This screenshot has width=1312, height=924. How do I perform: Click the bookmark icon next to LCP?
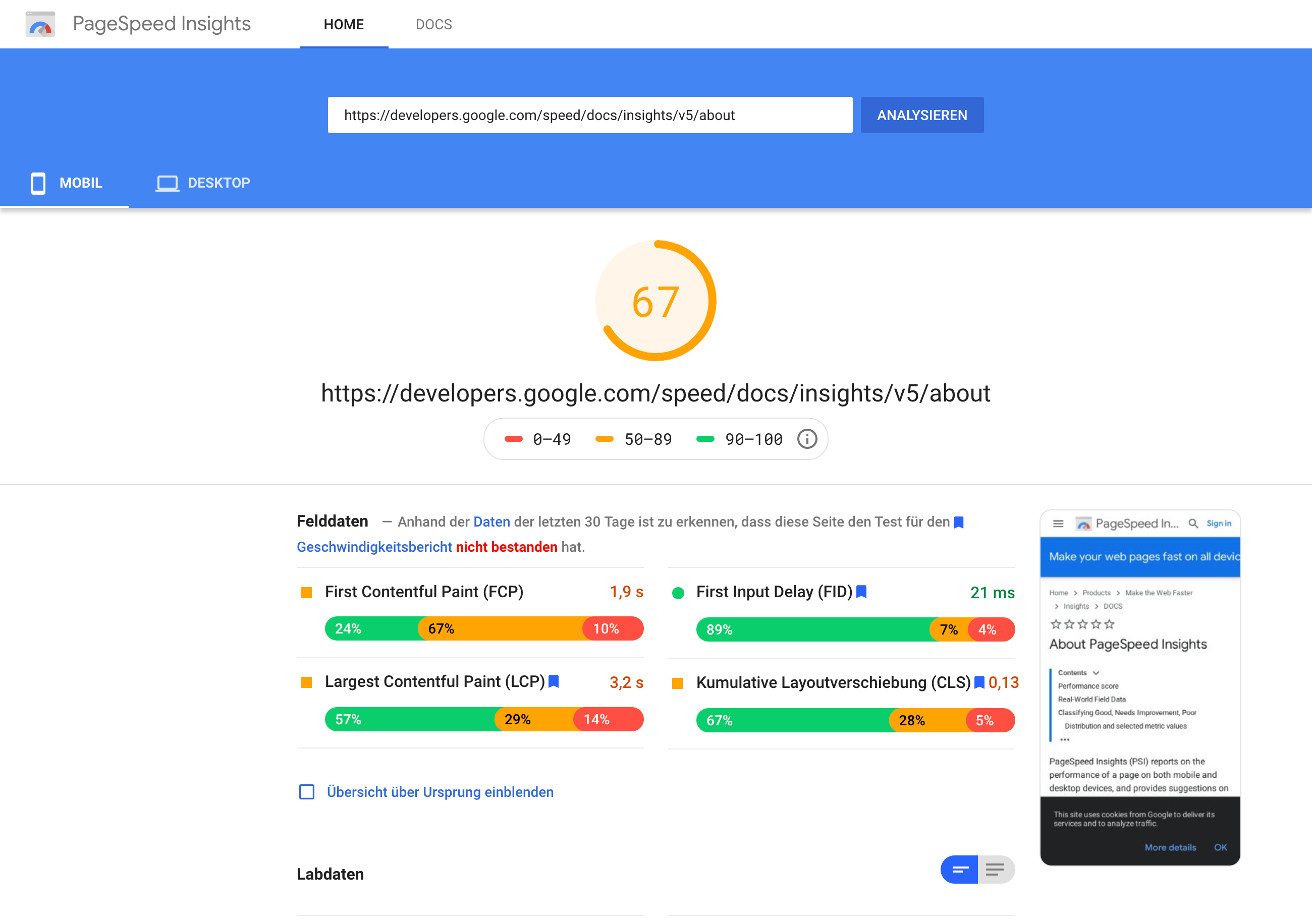[553, 681]
